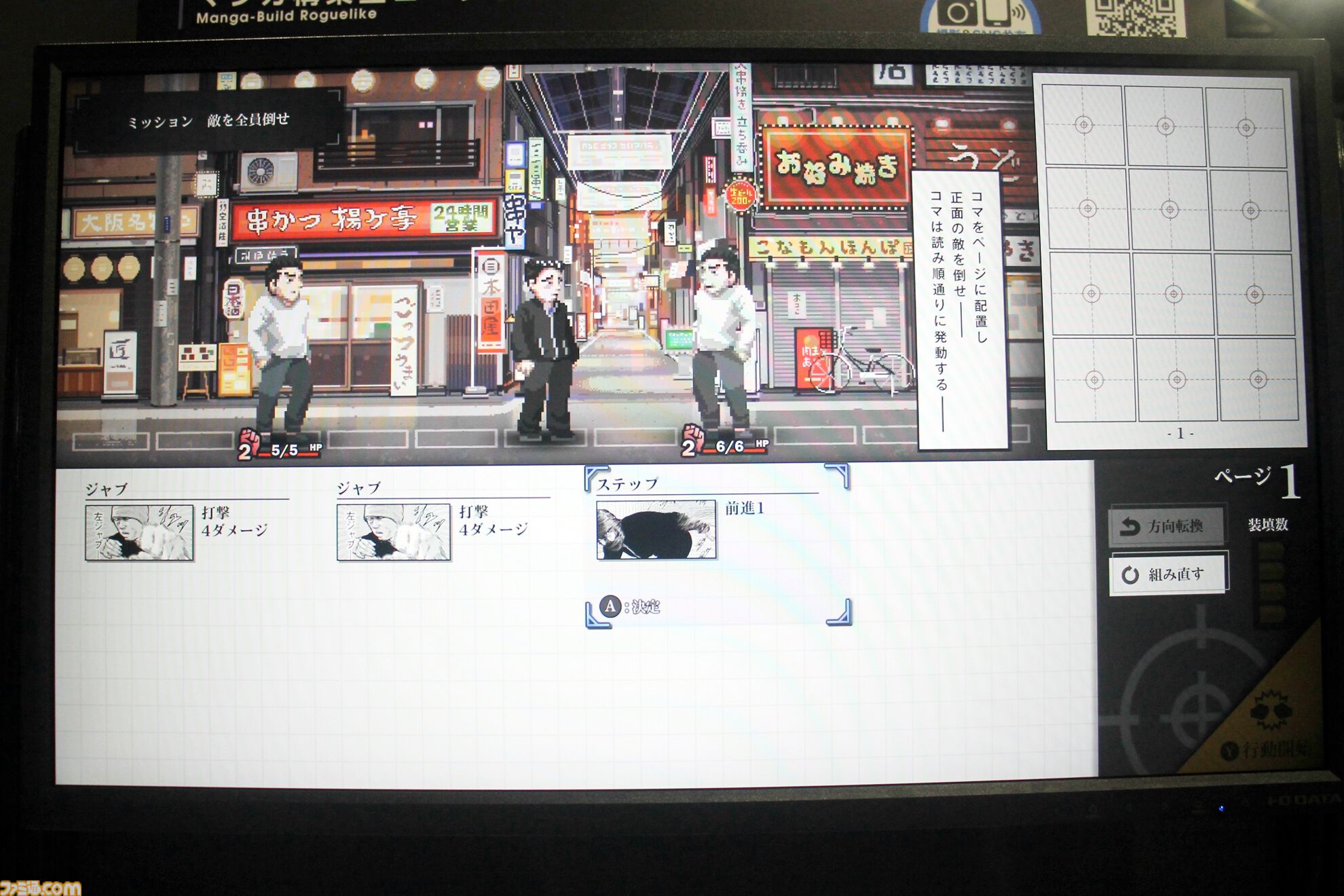Click the Manga-Build Roguelike sign text
This screenshot has width=1344, height=896.
286,15
